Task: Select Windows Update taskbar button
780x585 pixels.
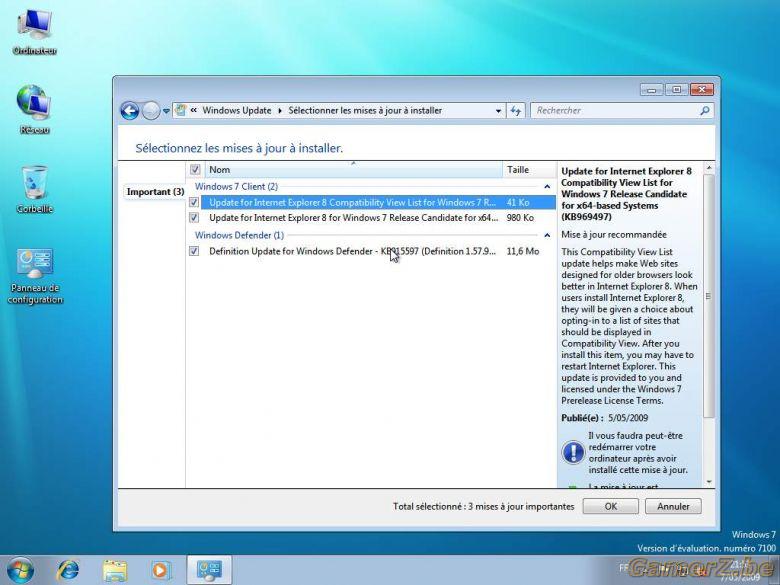Action: click(209, 570)
